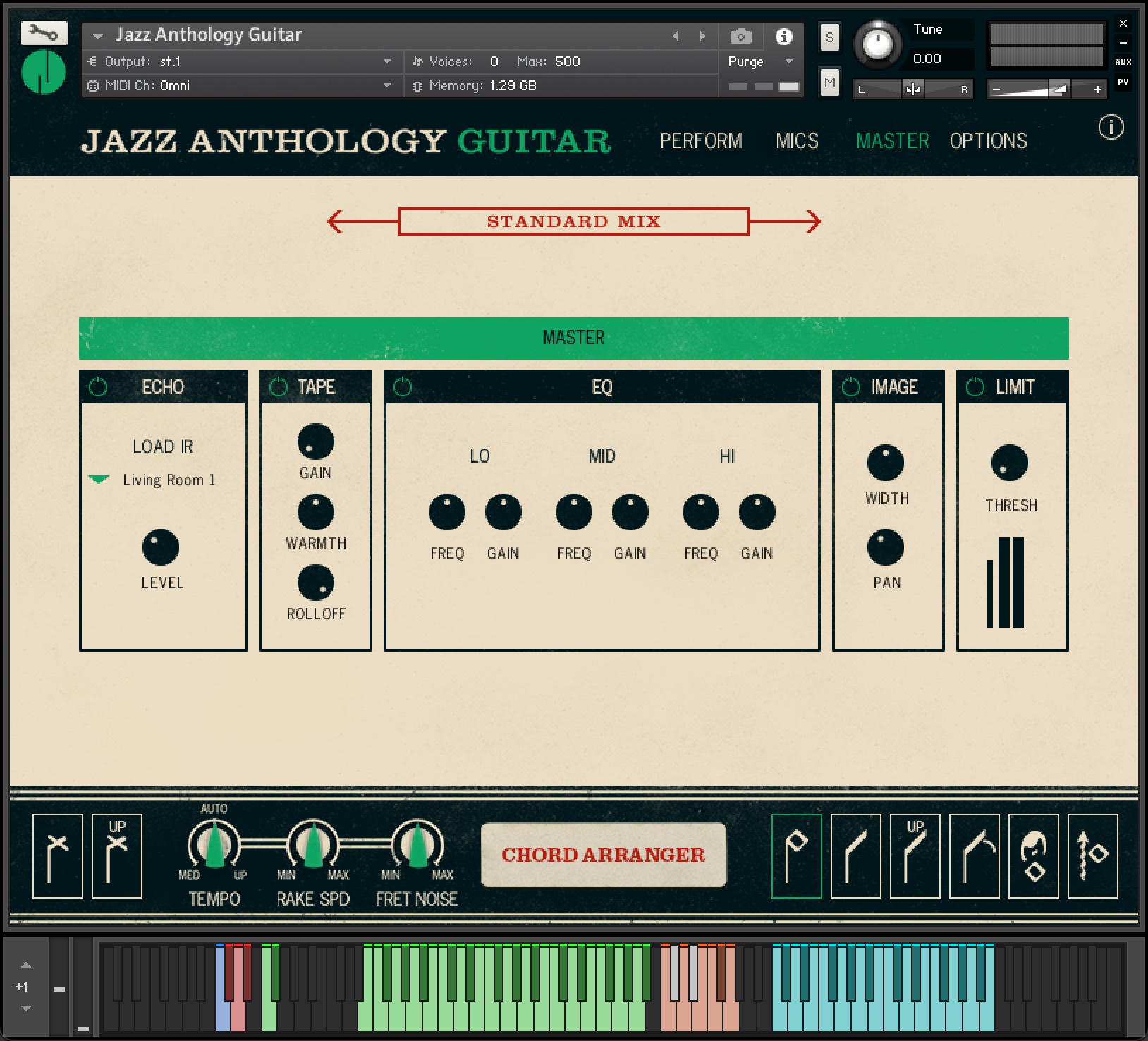Open the instrument info icon in header
The height and width of the screenshot is (1041, 1148).
(783, 37)
